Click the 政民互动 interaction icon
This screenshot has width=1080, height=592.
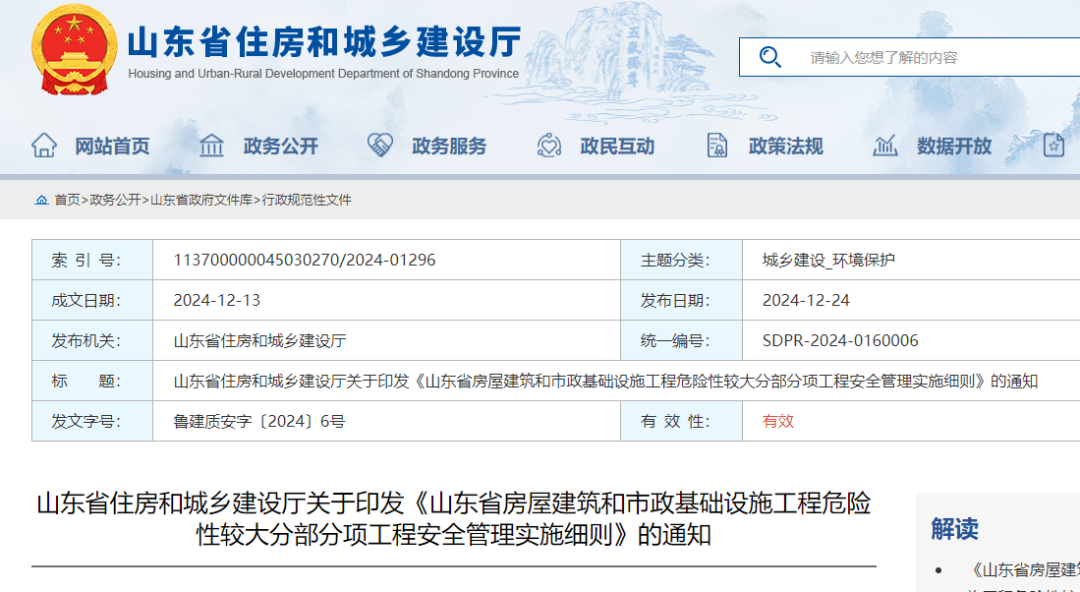pos(546,145)
